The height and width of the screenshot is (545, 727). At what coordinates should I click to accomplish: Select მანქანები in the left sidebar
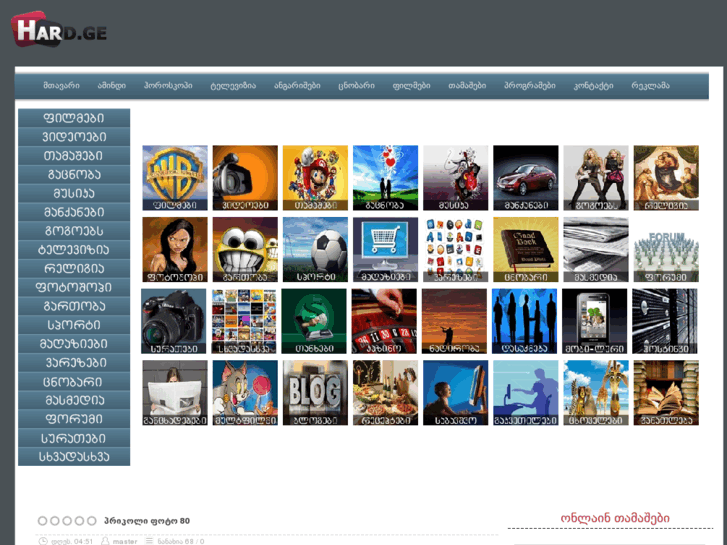click(x=74, y=212)
